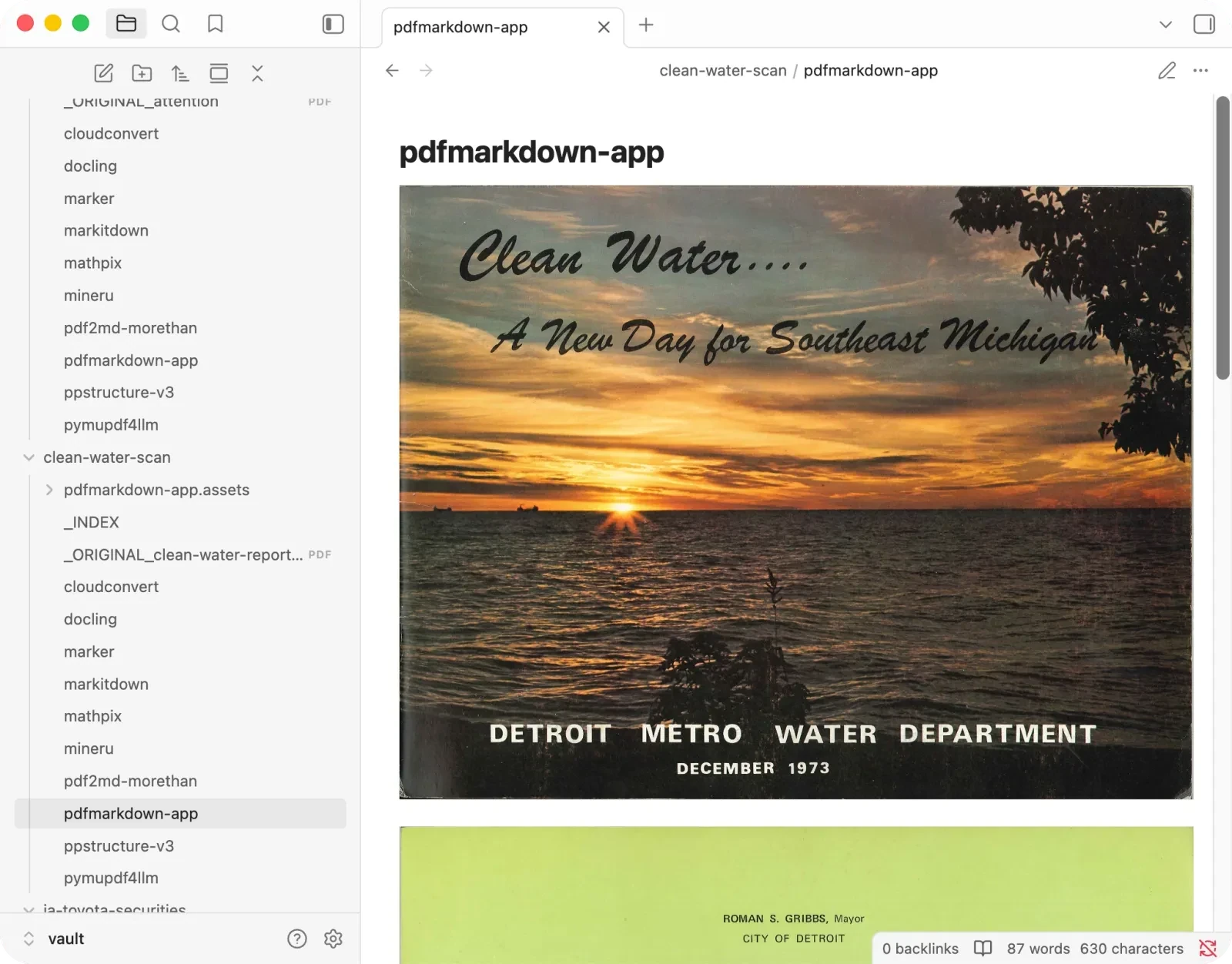Open markitdown under clean-water-scan
Viewport: 1232px width, 964px height.
106,684
